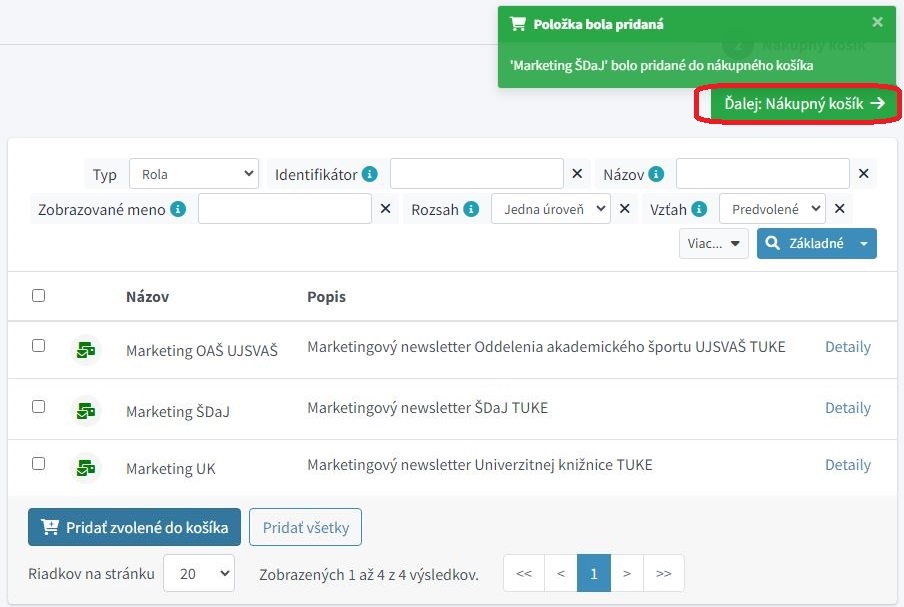This screenshot has height=607, width=904.
Task: Focus the Identifikátor input field
Action: [477, 174]
